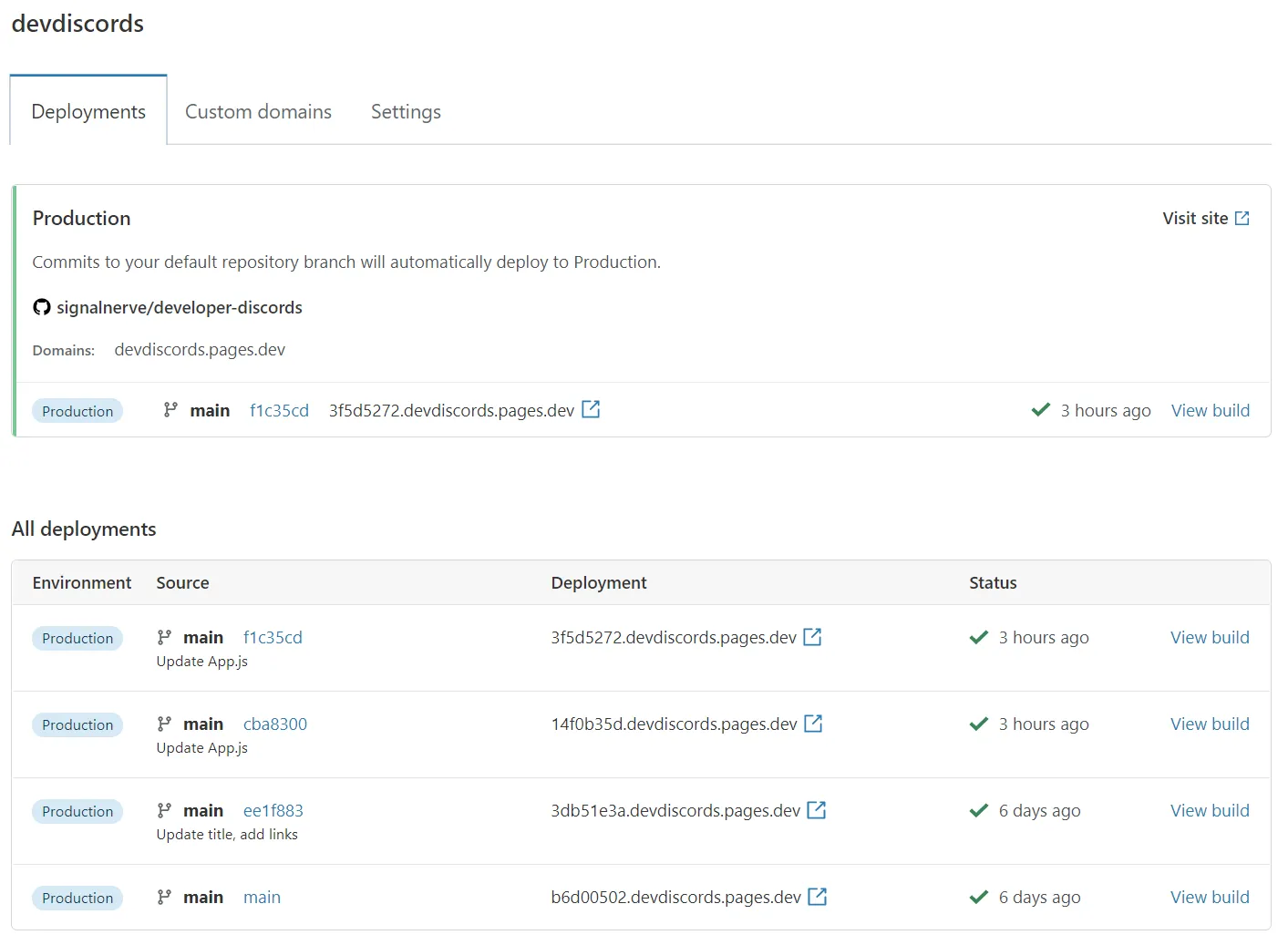Image resolution: width=1288 pixels, height=945 pixels.
Task: Click the branch icon next to main in Production card
Action: [170, 410]
